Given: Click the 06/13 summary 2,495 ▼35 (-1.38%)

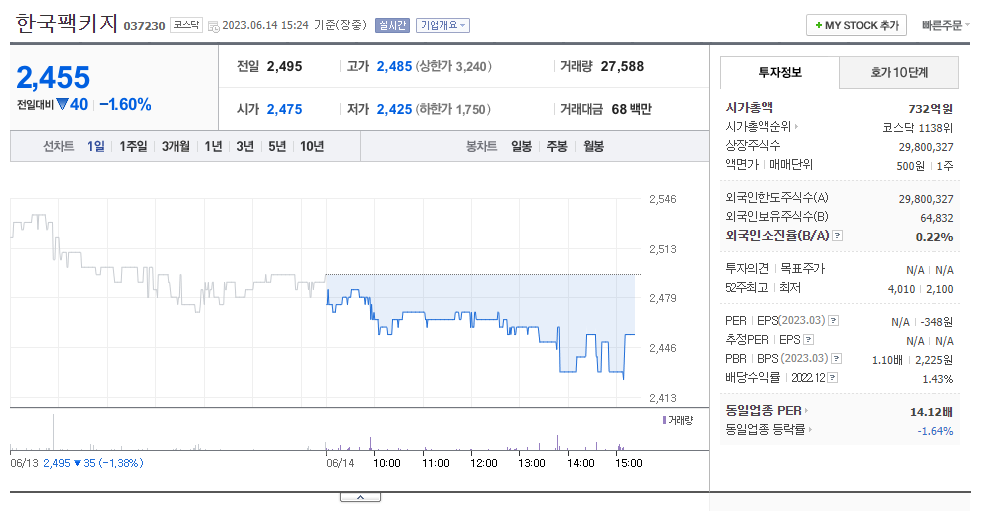Looking at the screenshot, I should tap(93, 463).
